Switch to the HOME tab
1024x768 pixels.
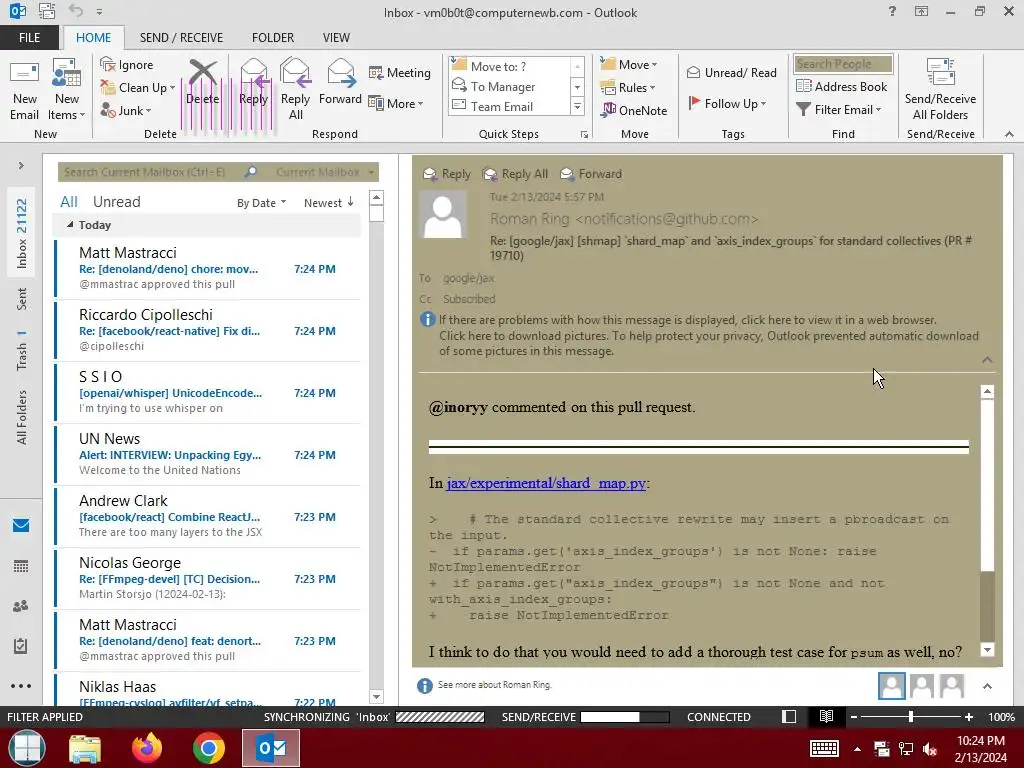[93, 38]
